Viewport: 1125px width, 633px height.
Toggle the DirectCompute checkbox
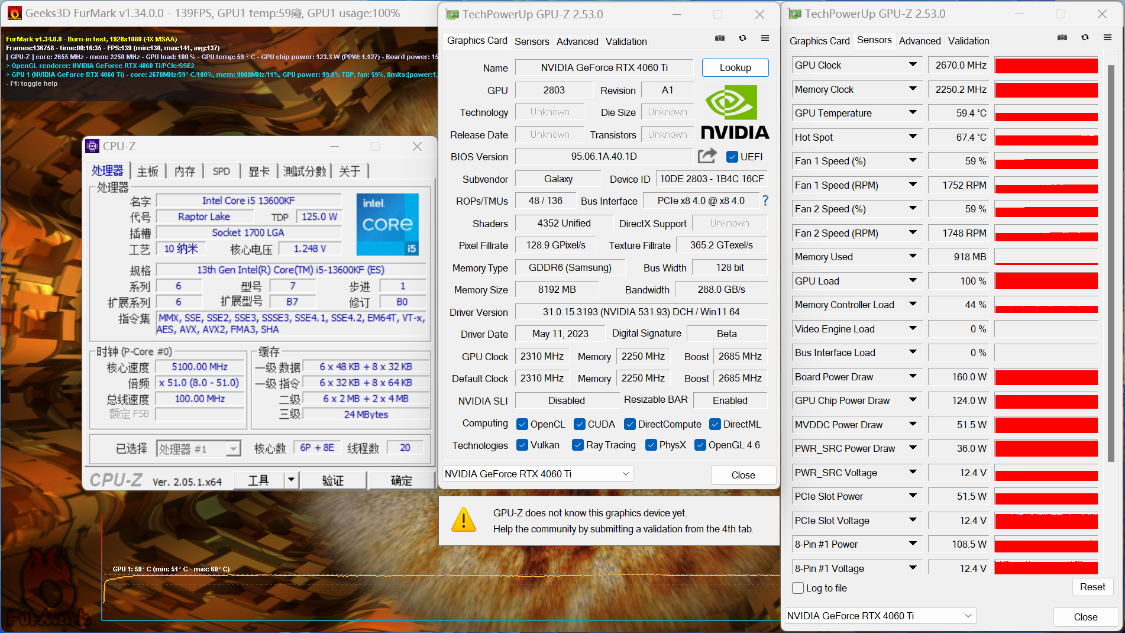click(630, 424)
